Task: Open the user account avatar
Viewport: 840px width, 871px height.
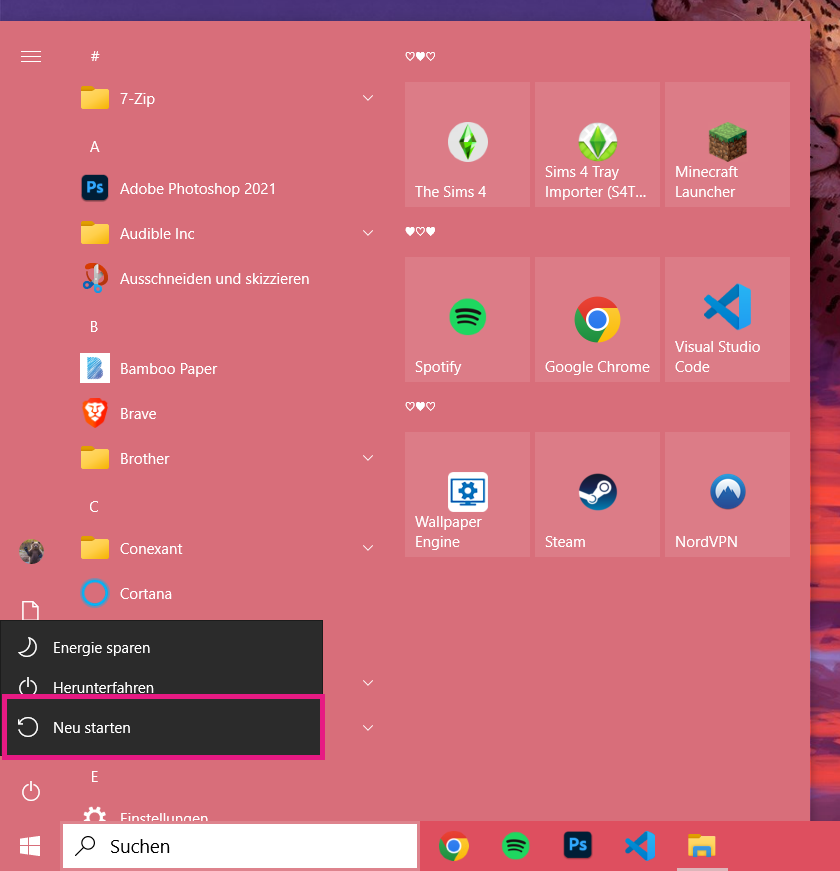Action: [31, 552]
